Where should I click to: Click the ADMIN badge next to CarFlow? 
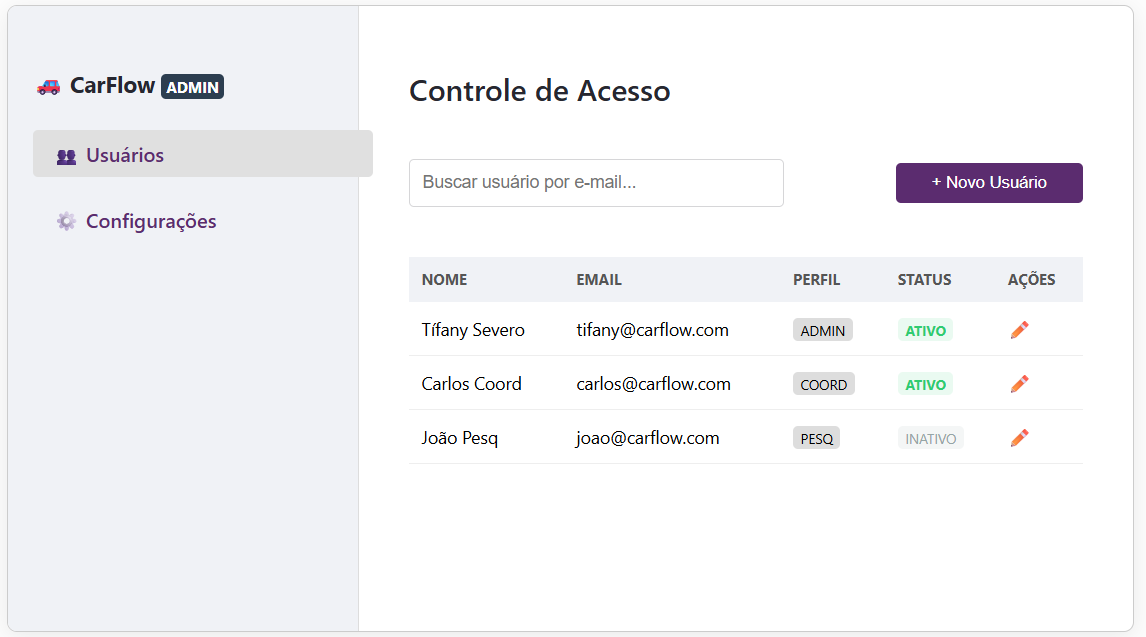pos(192,87)
